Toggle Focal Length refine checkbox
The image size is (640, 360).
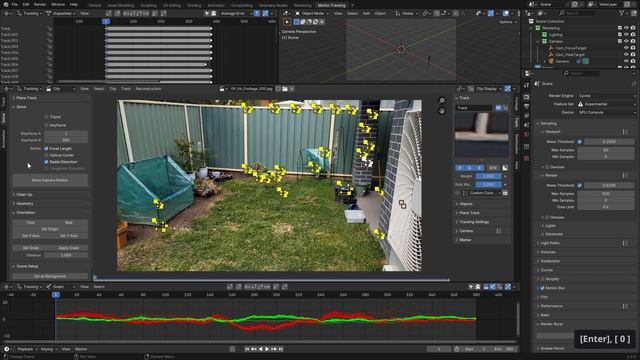46,149
